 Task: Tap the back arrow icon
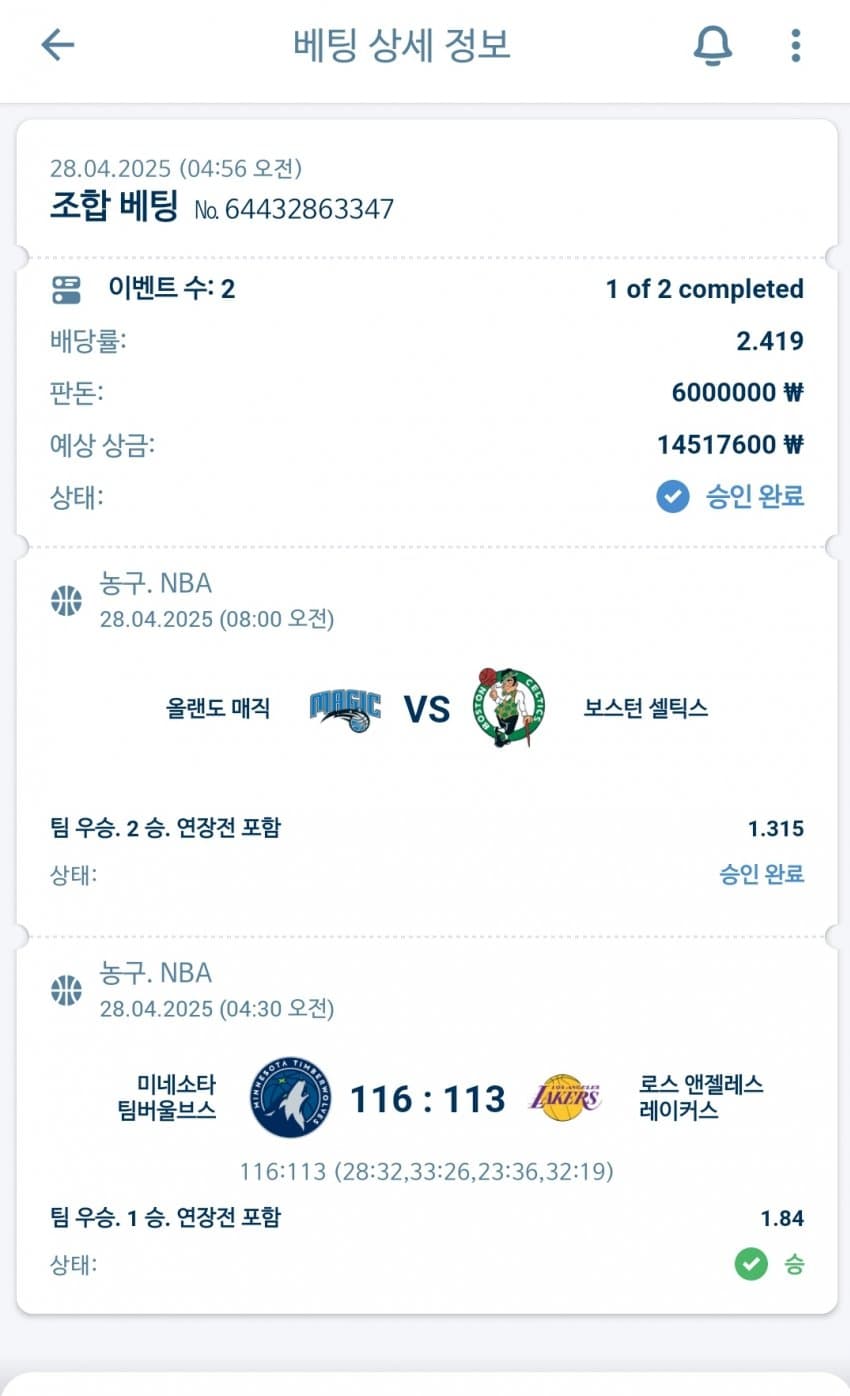[58, 45]
